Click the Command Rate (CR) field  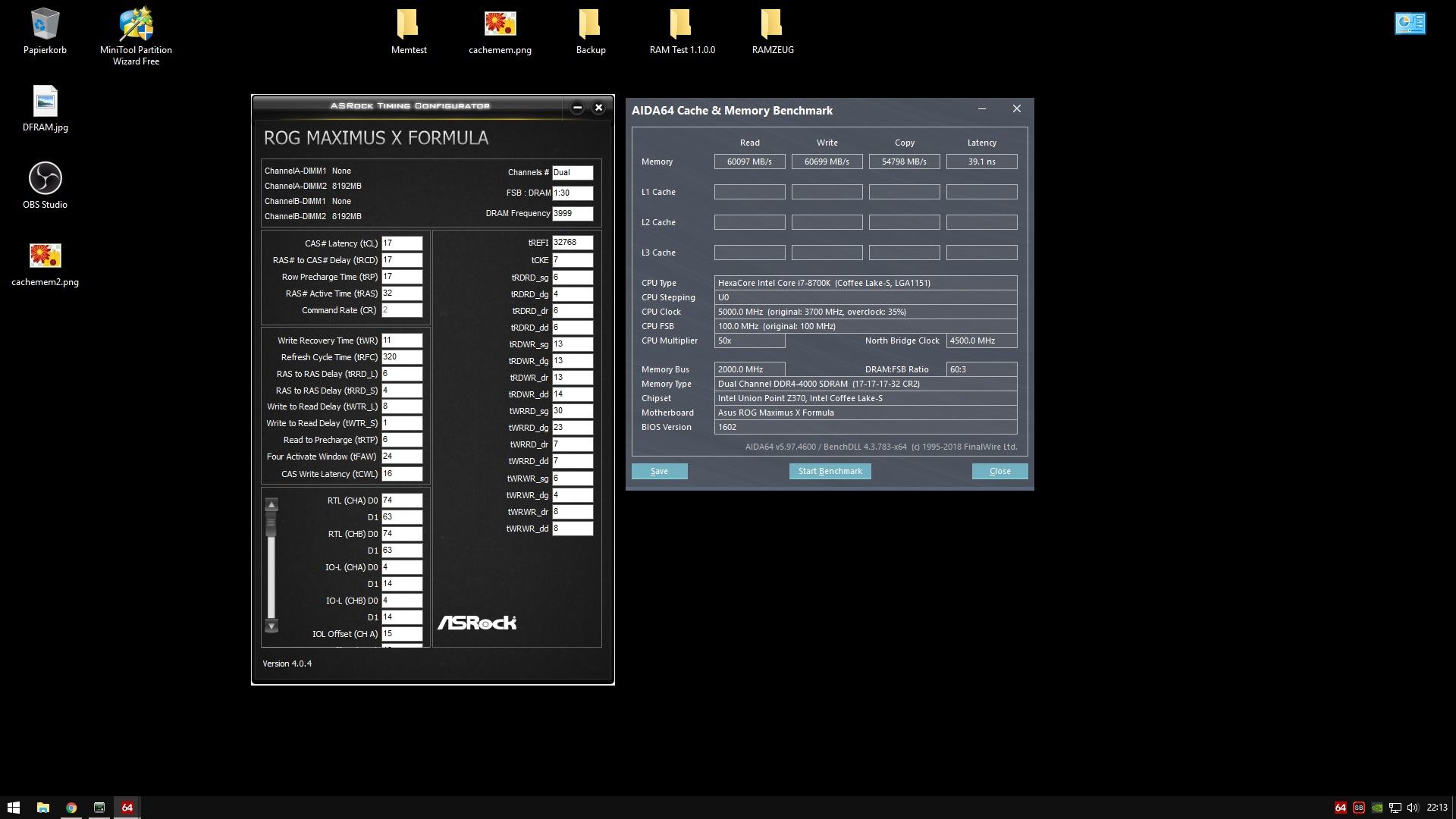pos(401,310)
